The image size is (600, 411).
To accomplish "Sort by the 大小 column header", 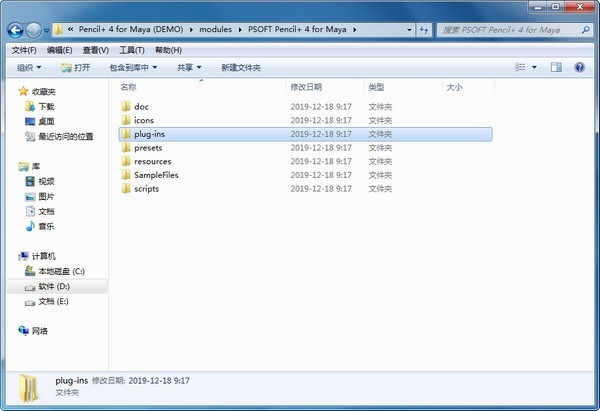I will click(x=454, y=87).
